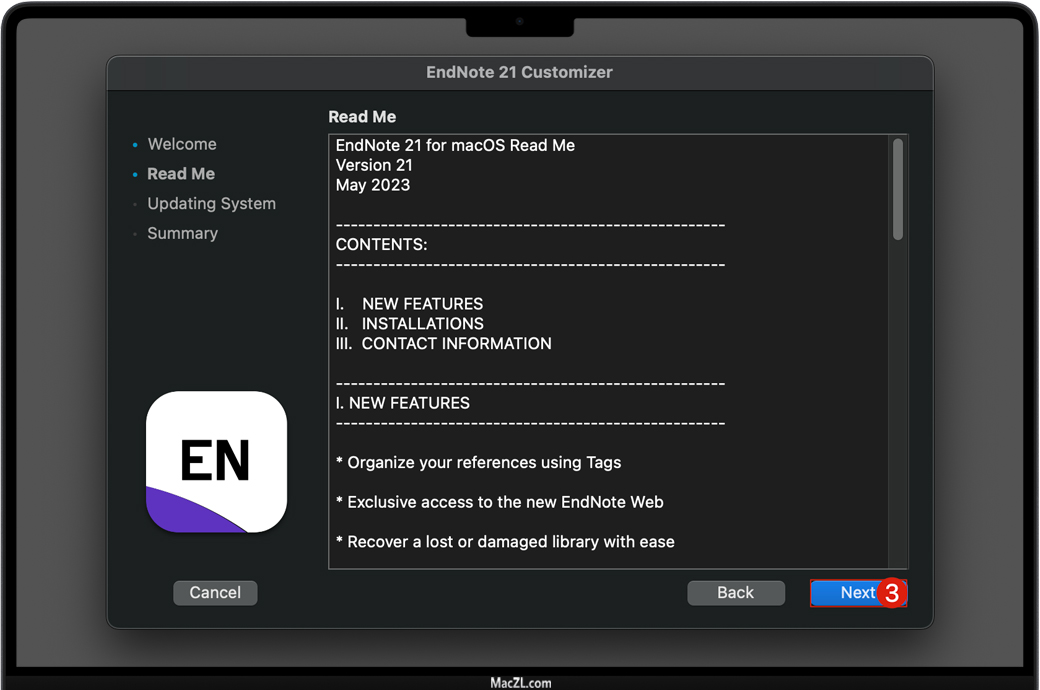Image resolution: width=1040 pixels, height=690 pixels.
Task: Select the Updating System step
Action: click(211, 203)
